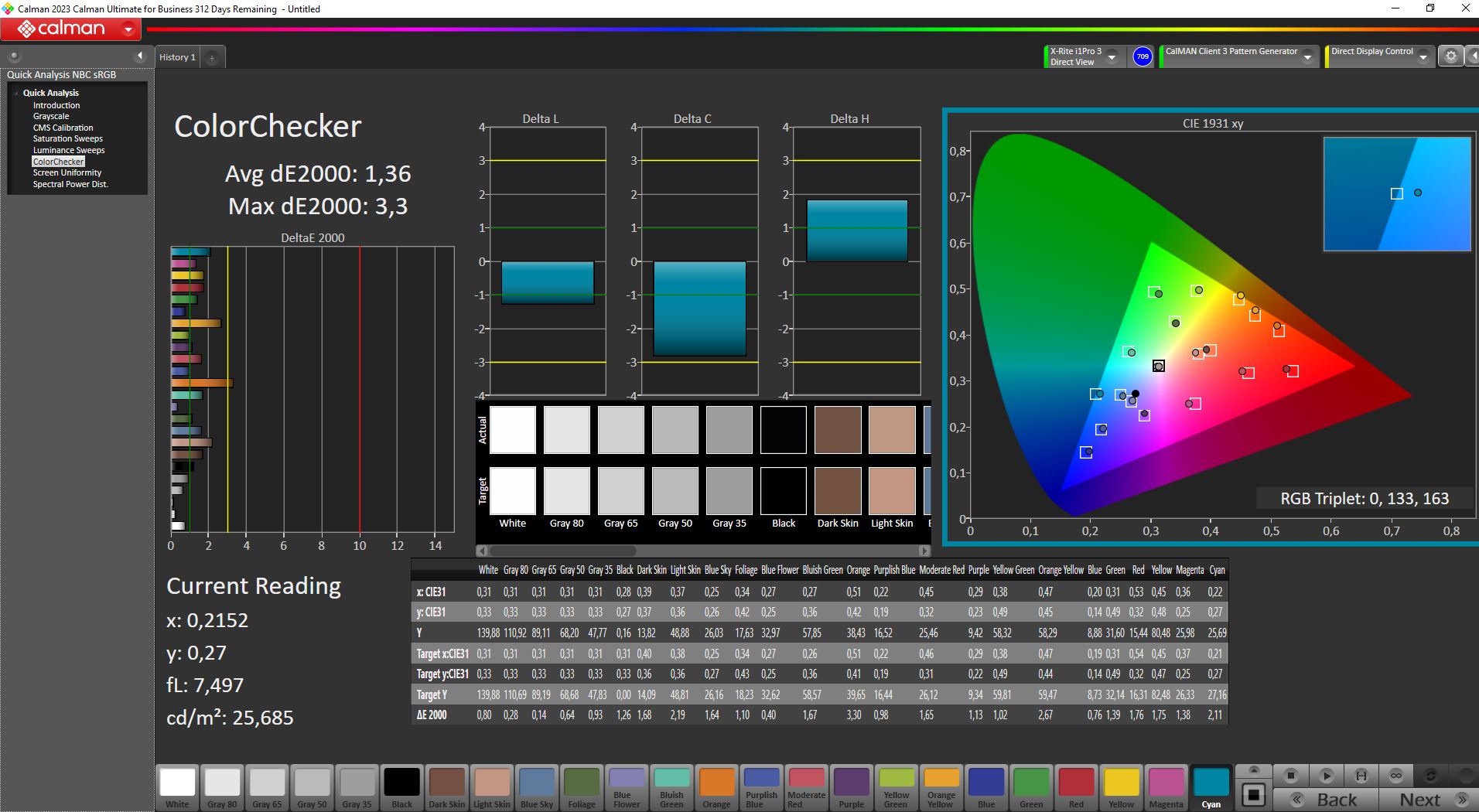The image size is (1479, 812).
Task: Collapse the Quick Analysis tree node
Action: pyautogui.click(x=16, y=93)
